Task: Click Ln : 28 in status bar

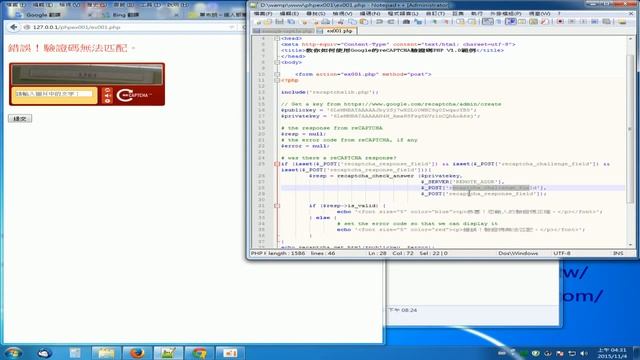Action: coord(377,253)
